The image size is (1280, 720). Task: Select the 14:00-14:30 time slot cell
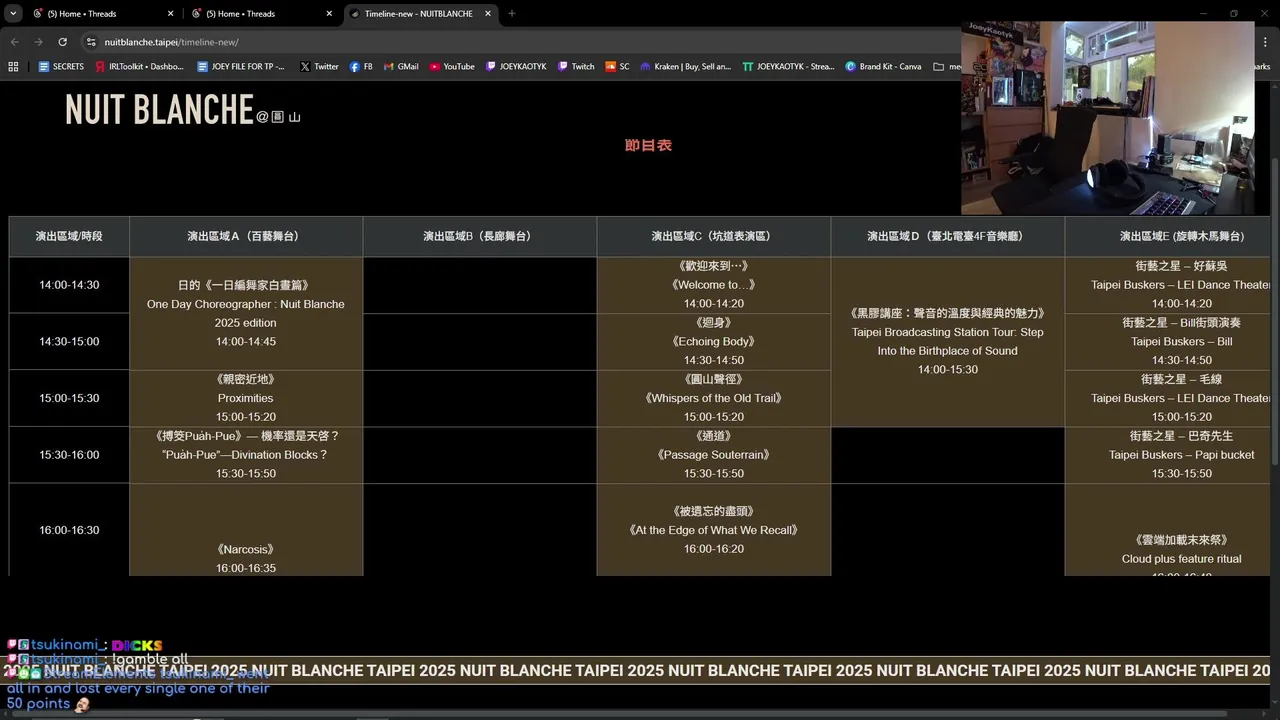tap(69, 285)
